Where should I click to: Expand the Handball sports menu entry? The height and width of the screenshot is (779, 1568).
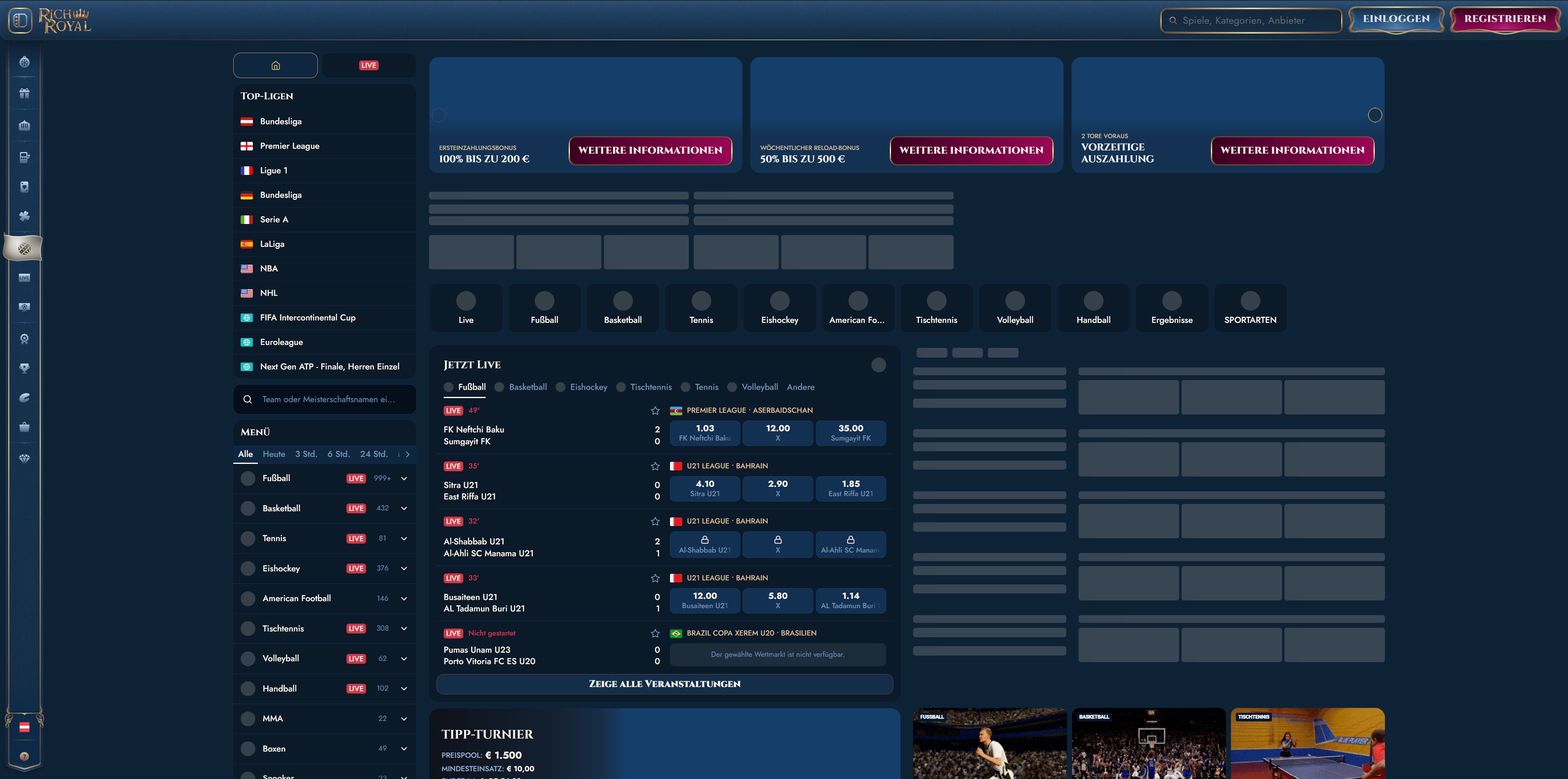point(404,688)
